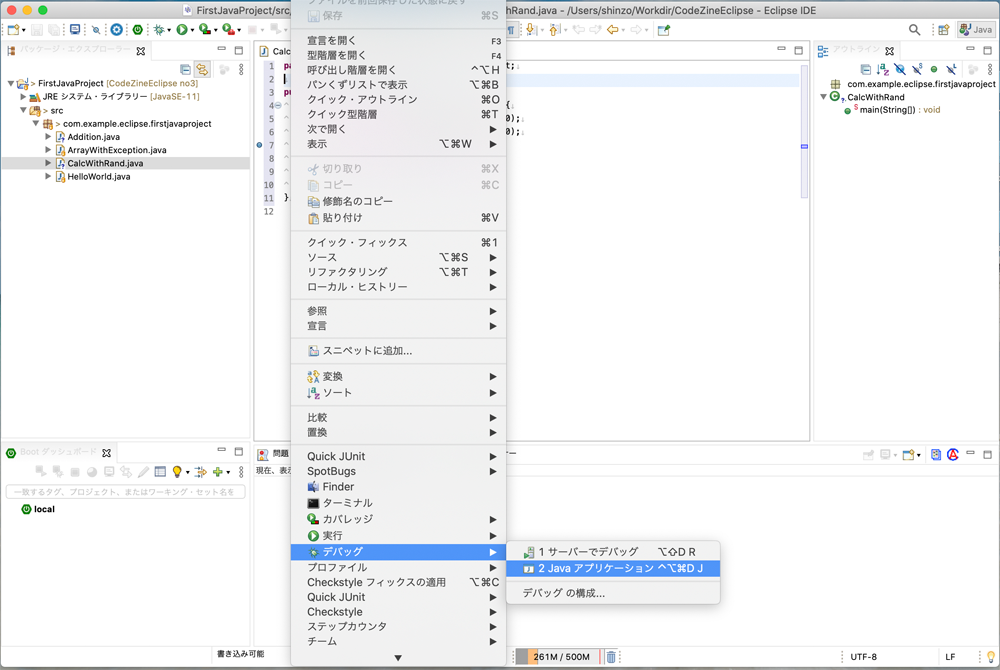The height and width of the screenshot is (670, 1000).
Task: Click the Open Console monitor icon in toolbar
Action: [75, 29]
